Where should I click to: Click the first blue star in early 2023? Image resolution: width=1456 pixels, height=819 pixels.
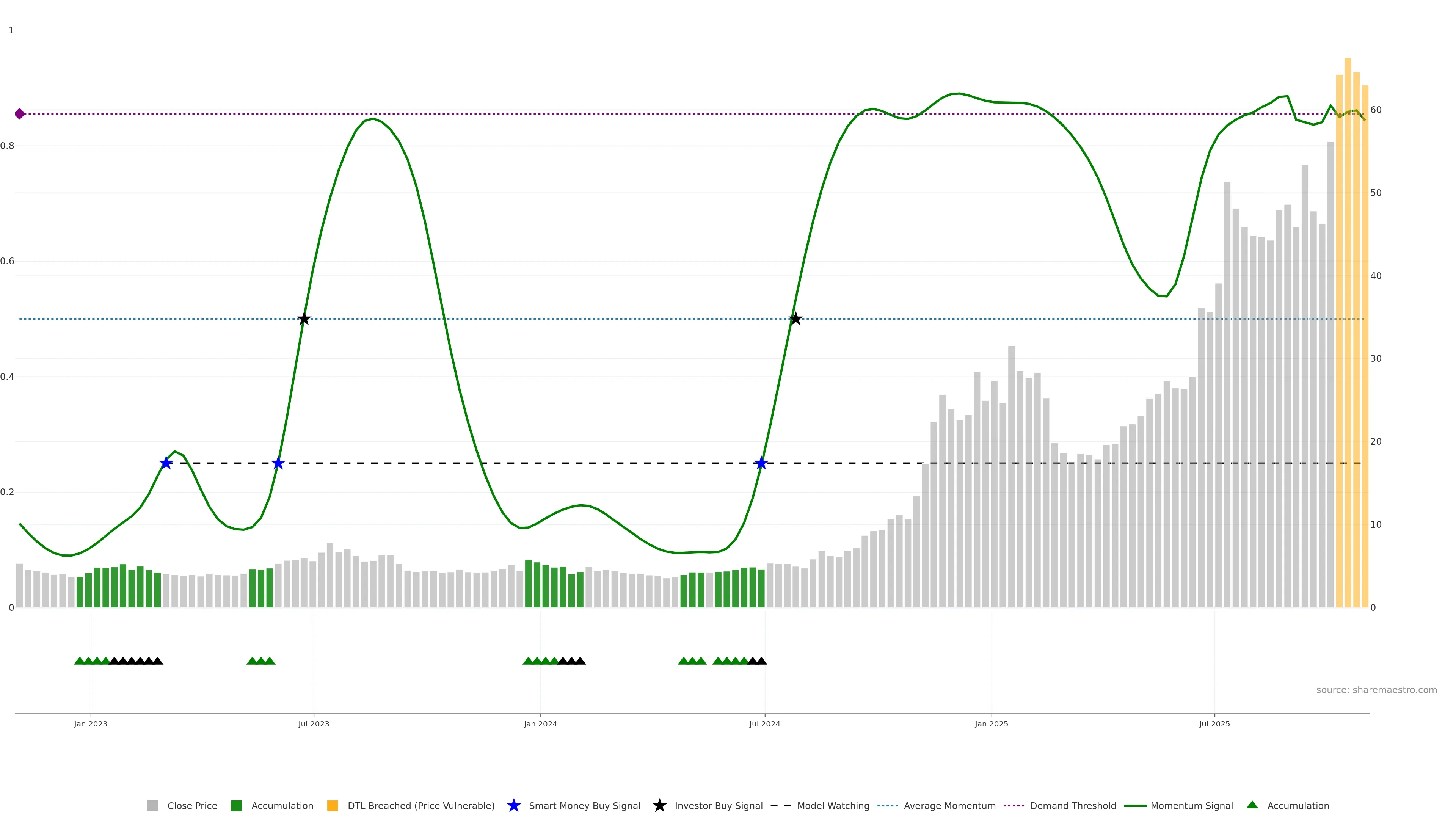[166, 463]
